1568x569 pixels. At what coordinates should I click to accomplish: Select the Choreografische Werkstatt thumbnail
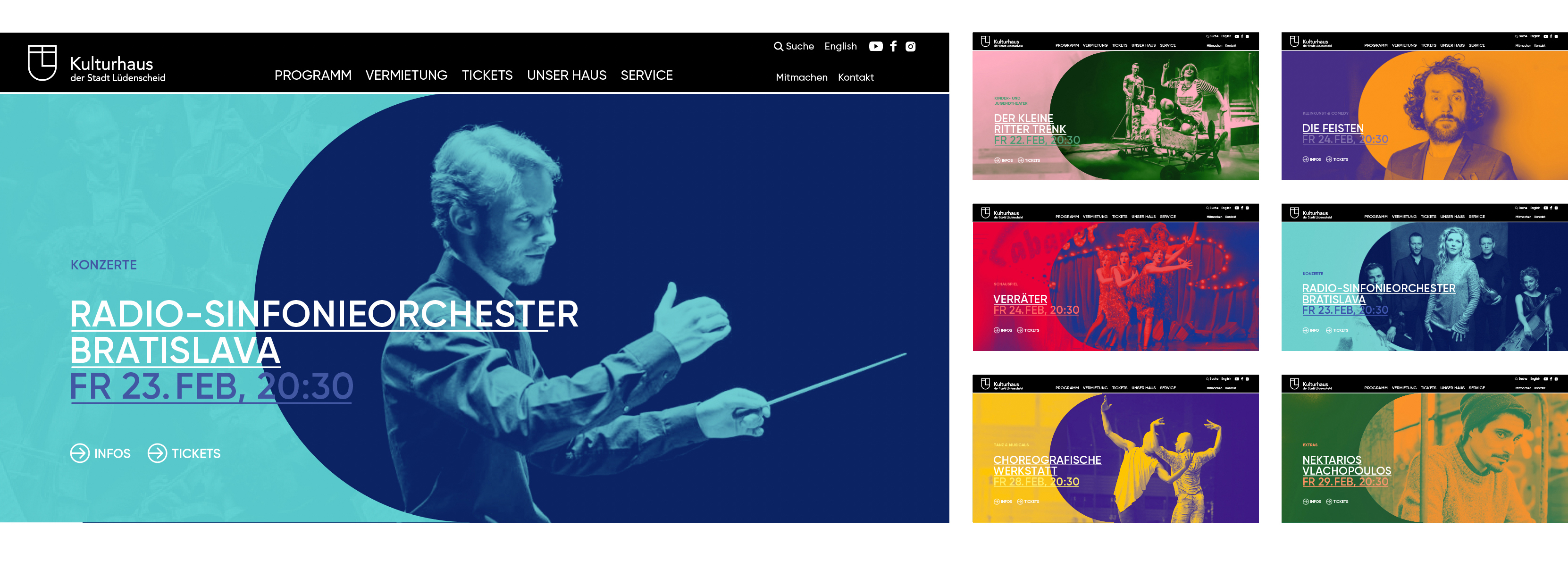click(1115, 449)
